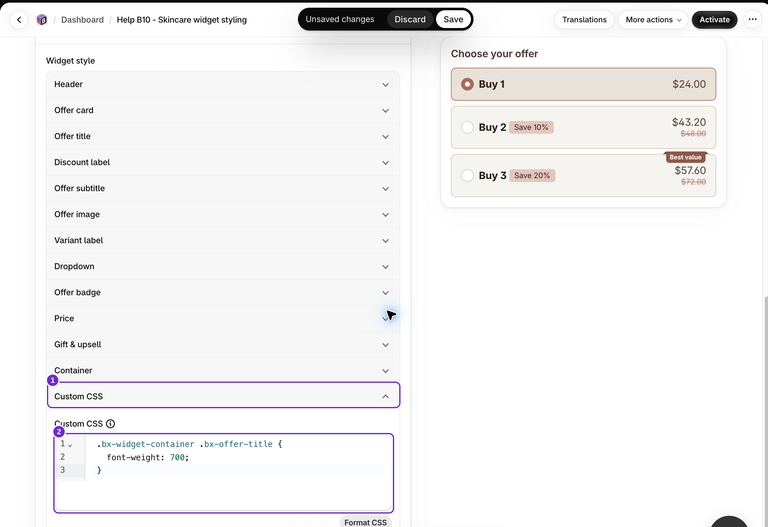Expand the Container section
The image size is (768, 527).
pyautogui.click(x=223, y=370)
